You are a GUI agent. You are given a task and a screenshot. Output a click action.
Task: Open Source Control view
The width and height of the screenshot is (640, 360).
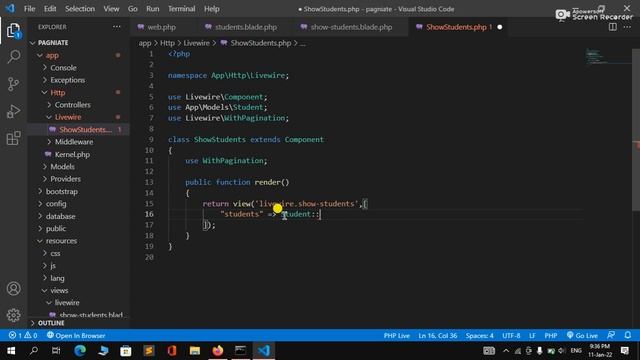tap(13, 84)
